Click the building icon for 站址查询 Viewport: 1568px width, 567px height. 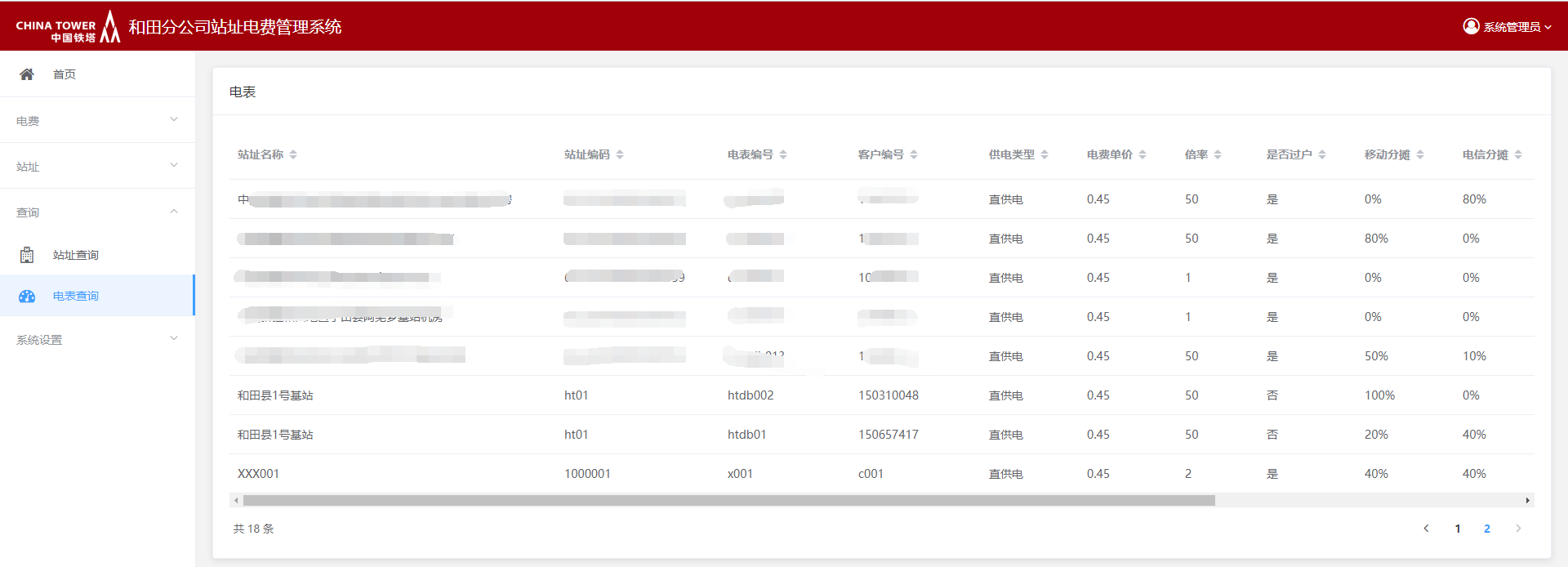(27, 255)
